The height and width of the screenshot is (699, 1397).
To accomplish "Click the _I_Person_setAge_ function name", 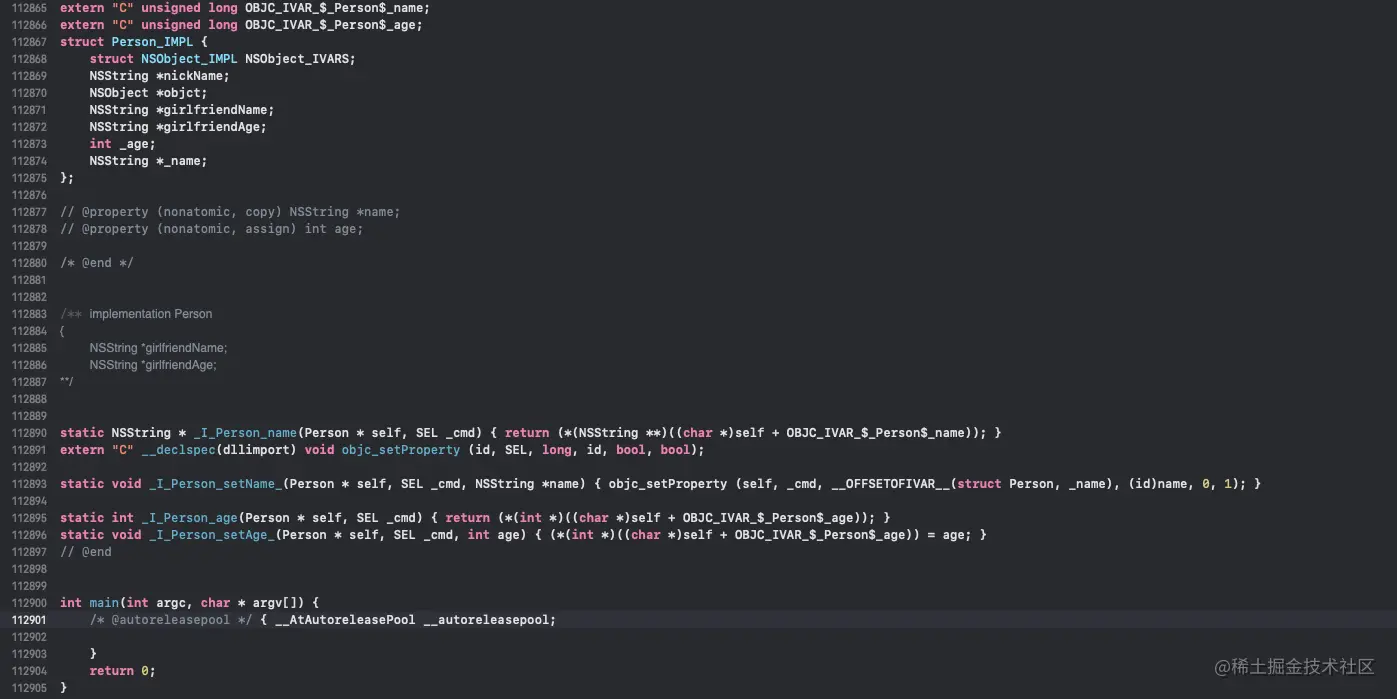I will click(x=211, y=535).
